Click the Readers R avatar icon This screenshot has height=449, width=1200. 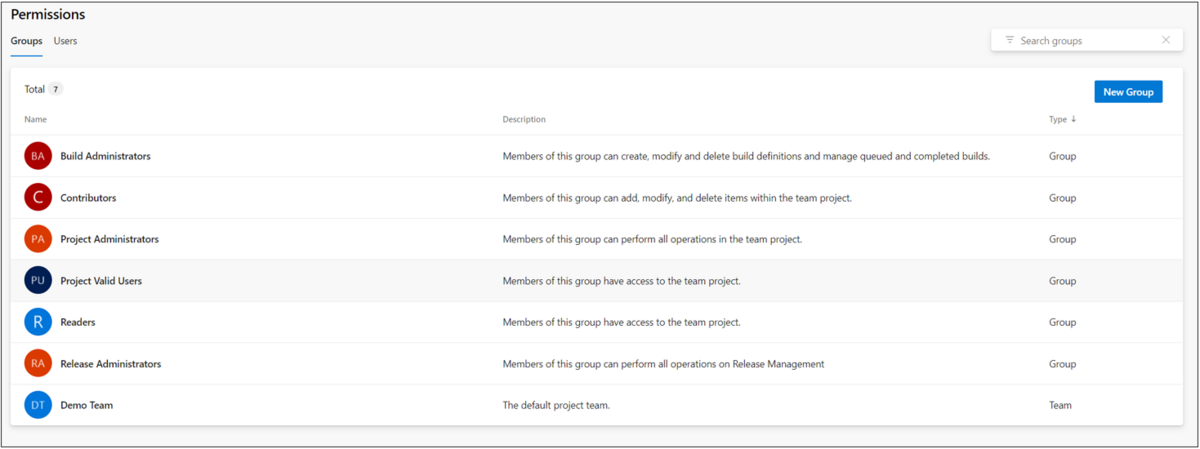click(x=38, y=322)
